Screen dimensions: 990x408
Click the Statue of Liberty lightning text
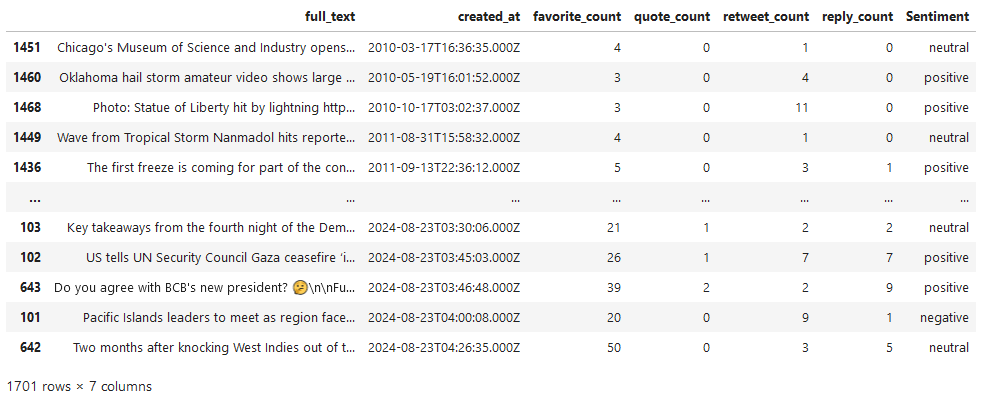(x=224, y=107)
